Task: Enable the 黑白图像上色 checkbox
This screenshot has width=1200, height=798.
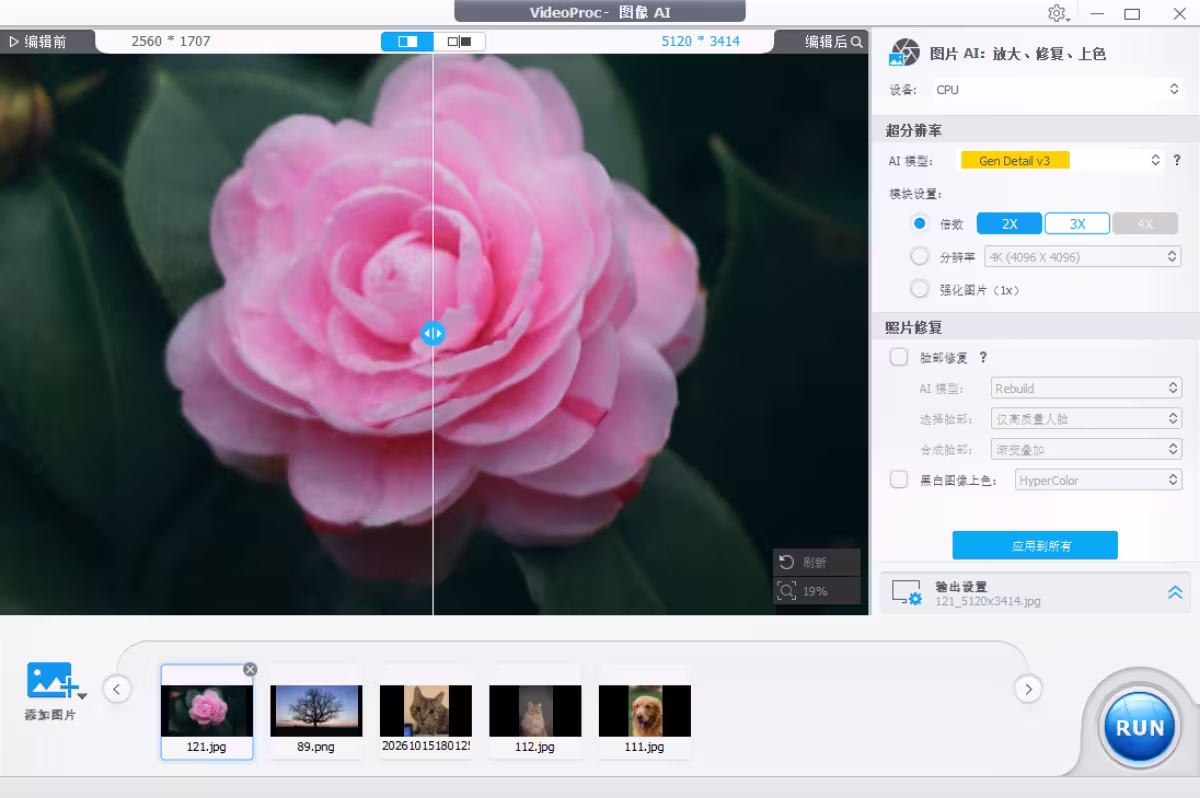Action: (x=899, y=480)
